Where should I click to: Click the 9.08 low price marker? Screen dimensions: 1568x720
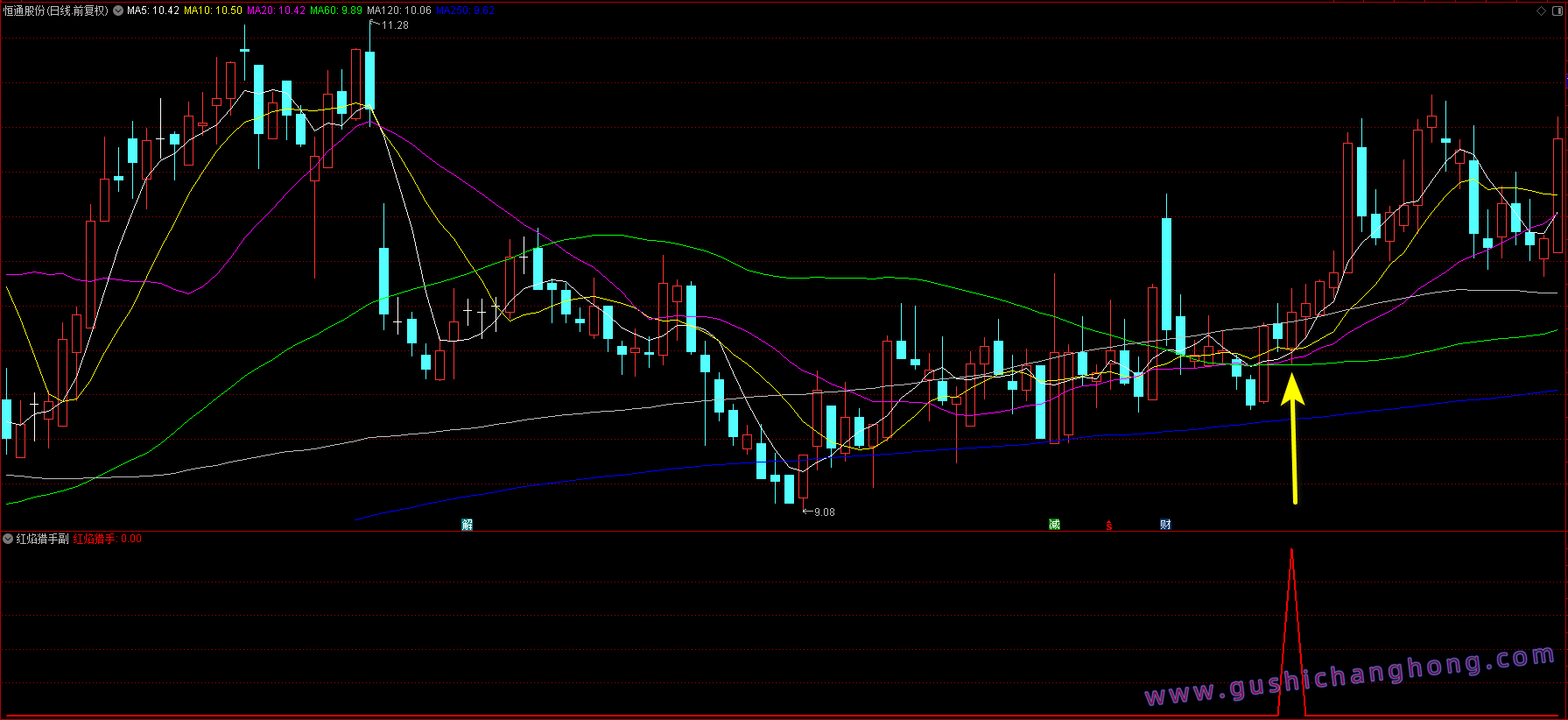point(824,512)
